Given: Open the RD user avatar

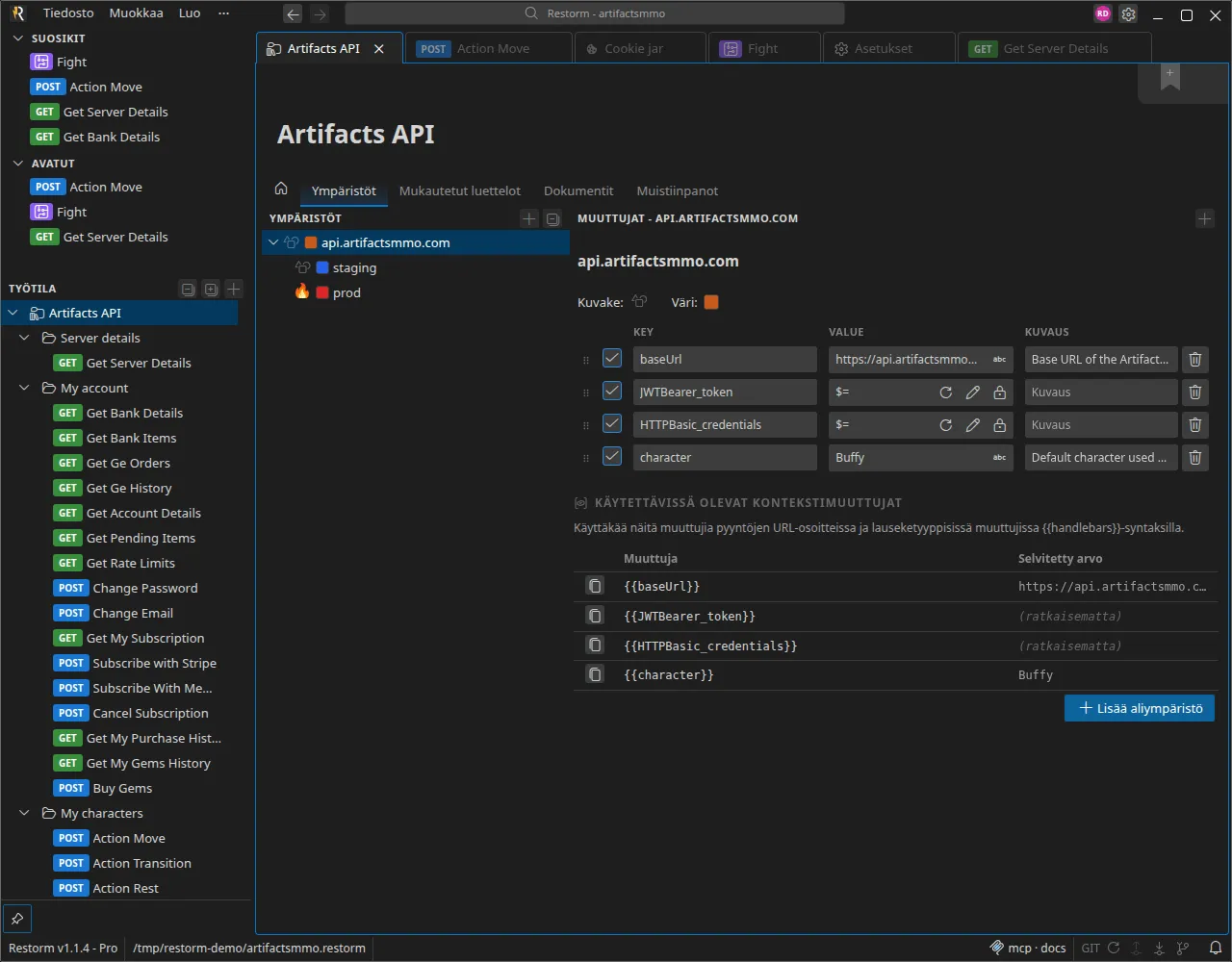Looking at the screenshot, I should tap(1103, 13).
